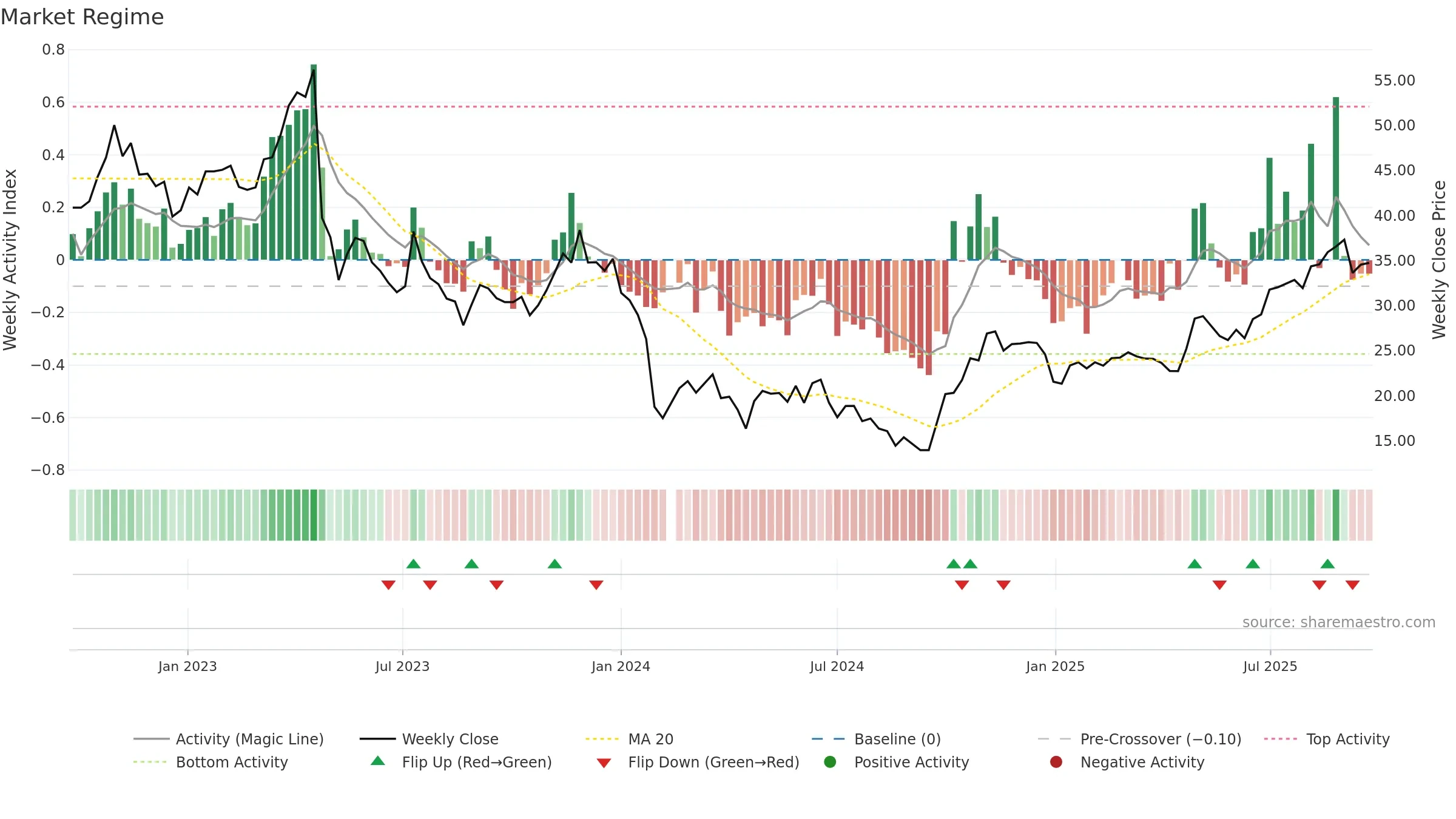Image resolution: width=1456 pixels, height=819 pixels.
Task: Click the 0 activity axis tick
Action: (x=60, y=260)
